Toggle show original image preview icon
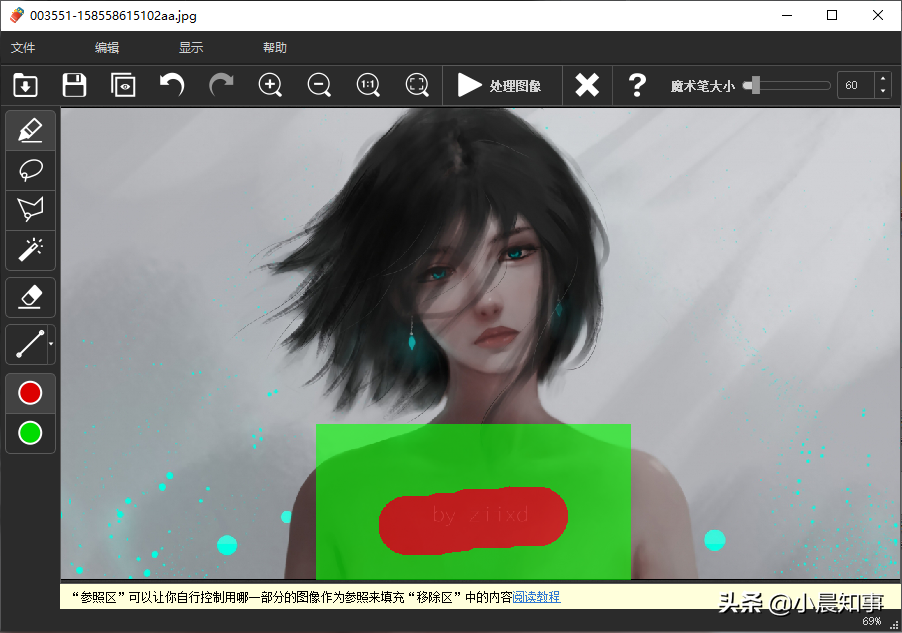Viewport: 902px width, 633px height. [123, 85]
